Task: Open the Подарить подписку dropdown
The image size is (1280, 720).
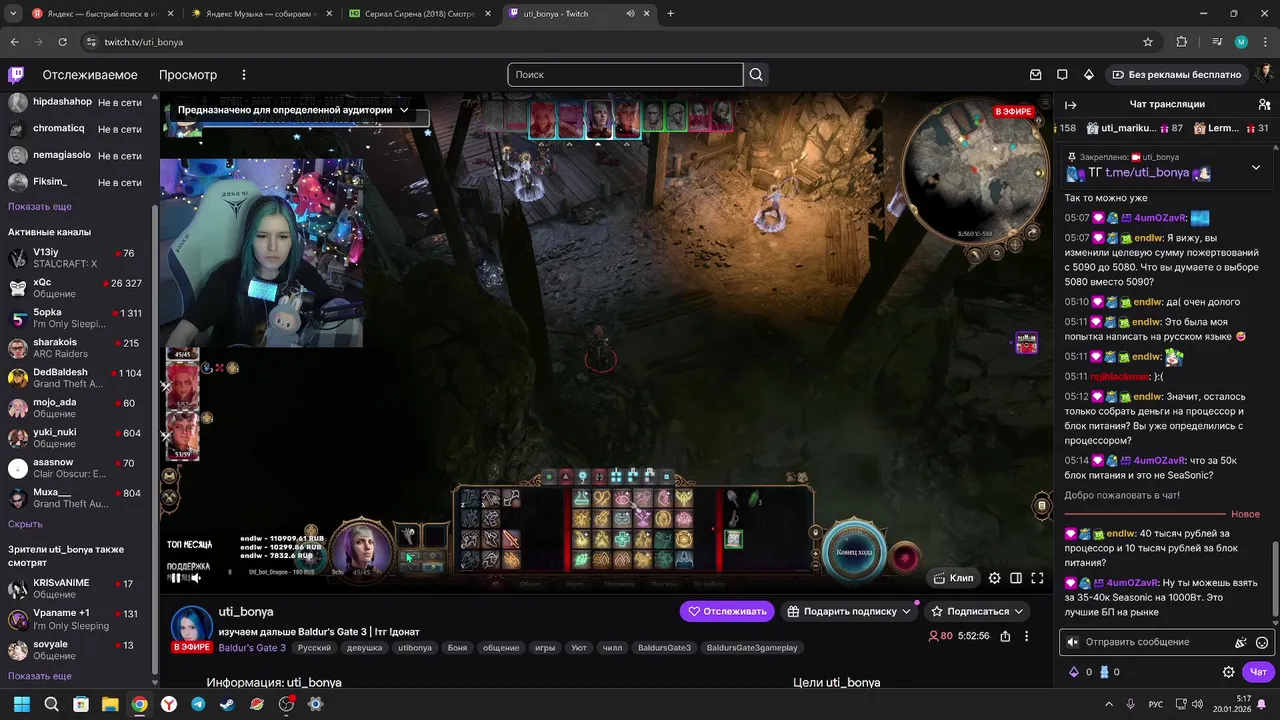Action: point(849,611)
